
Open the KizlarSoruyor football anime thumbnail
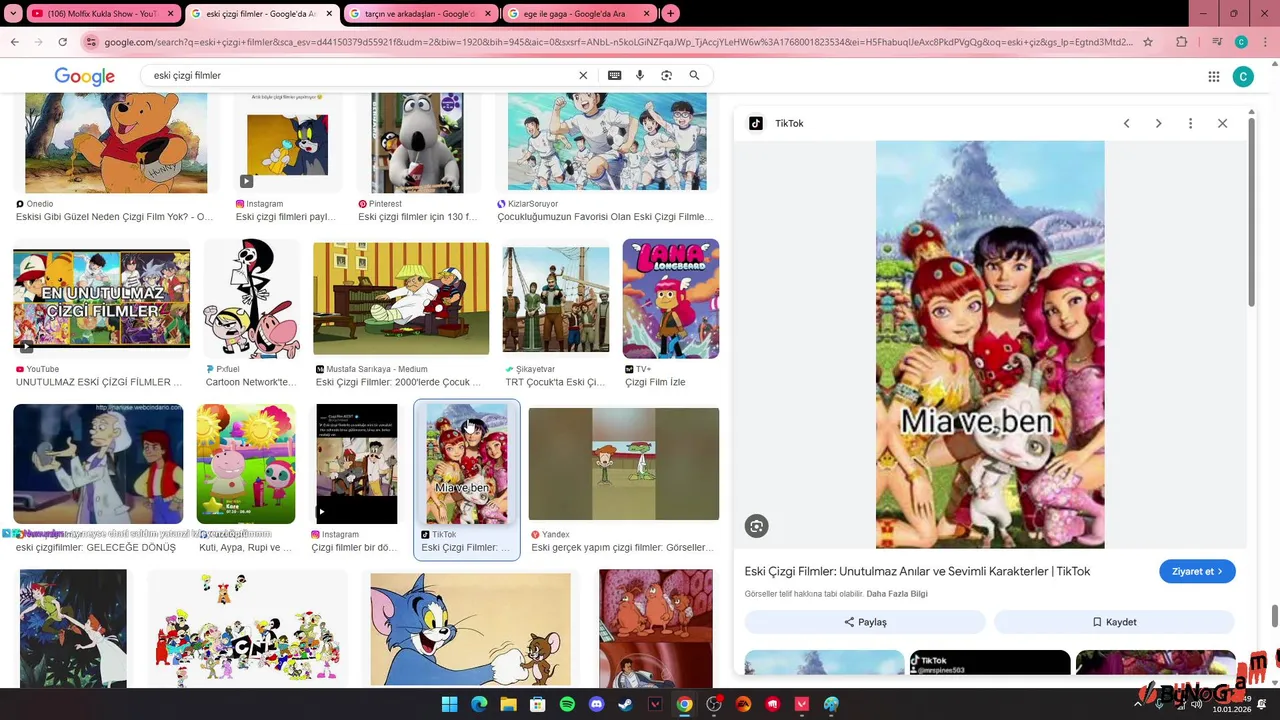607,141
